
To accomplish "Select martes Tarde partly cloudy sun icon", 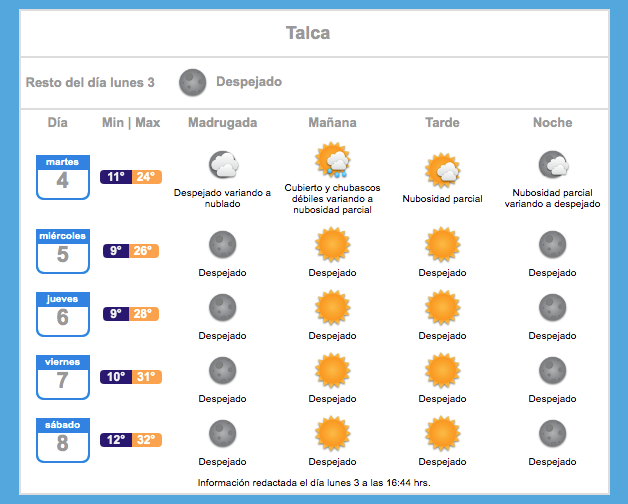I will [x=443, y=170].
